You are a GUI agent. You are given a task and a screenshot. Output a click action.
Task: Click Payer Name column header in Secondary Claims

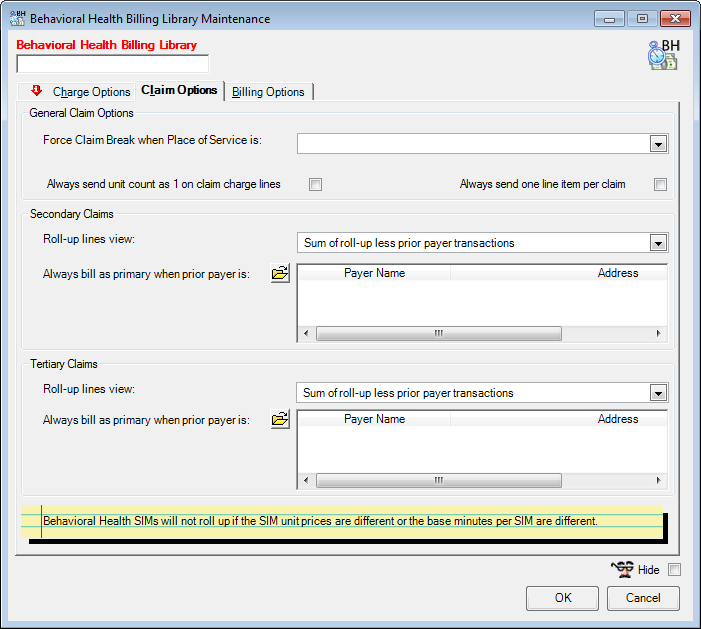pyautogui.click(x=374, y=273)
